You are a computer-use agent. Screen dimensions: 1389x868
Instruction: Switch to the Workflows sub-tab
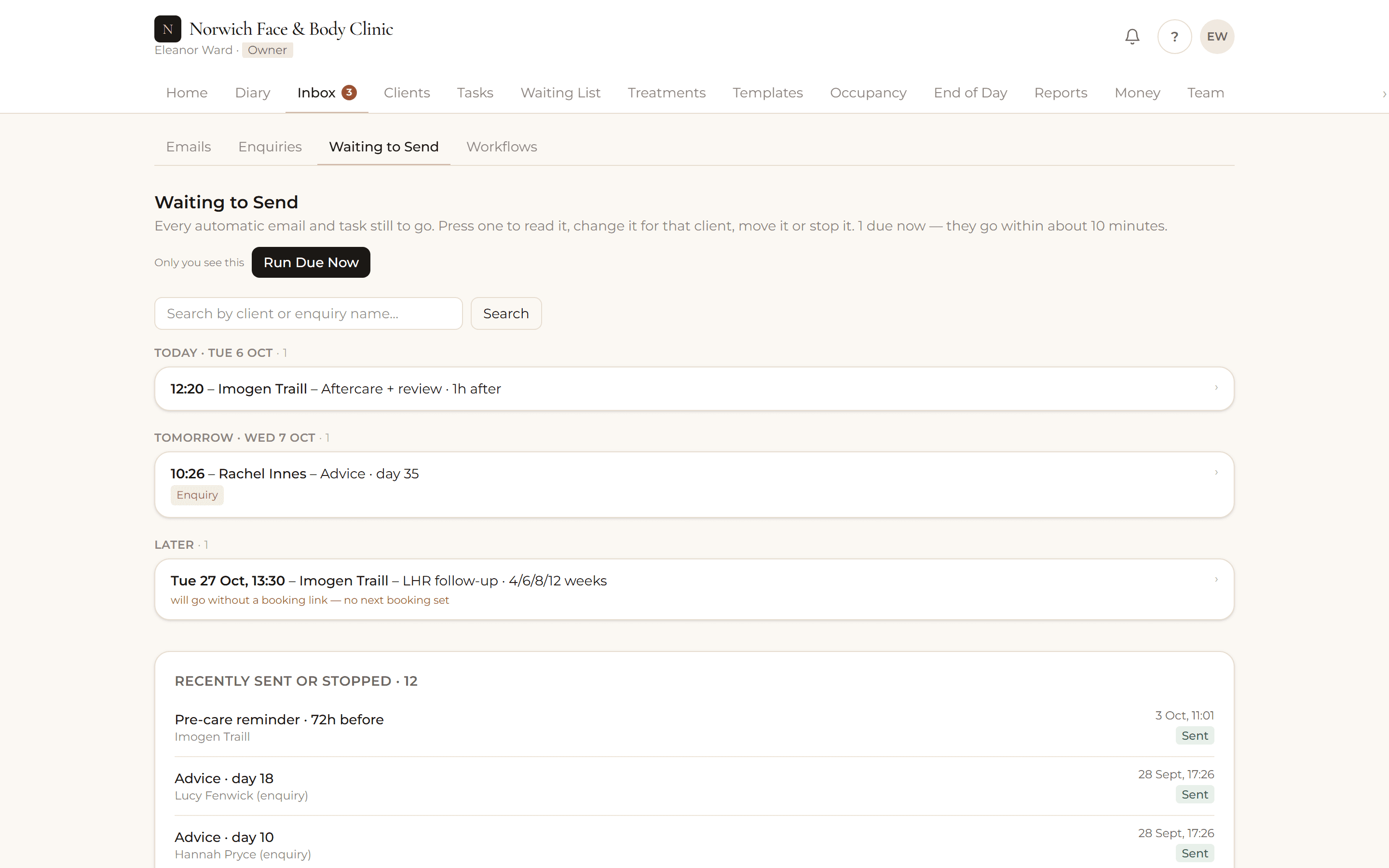point(501,147)
